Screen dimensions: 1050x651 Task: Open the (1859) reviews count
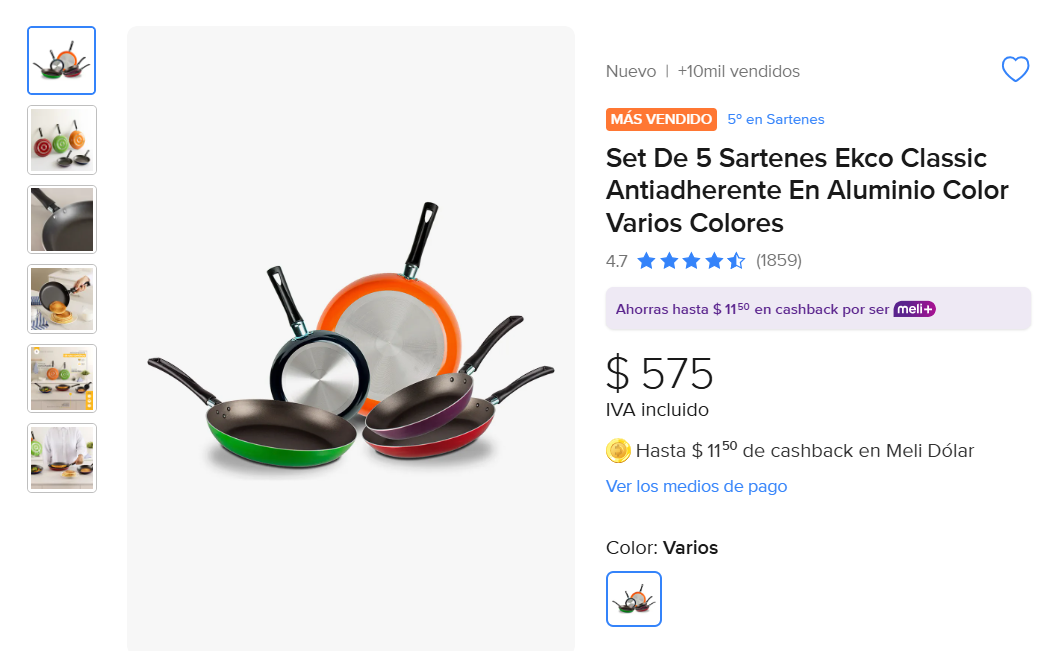[x=779, y=261]
